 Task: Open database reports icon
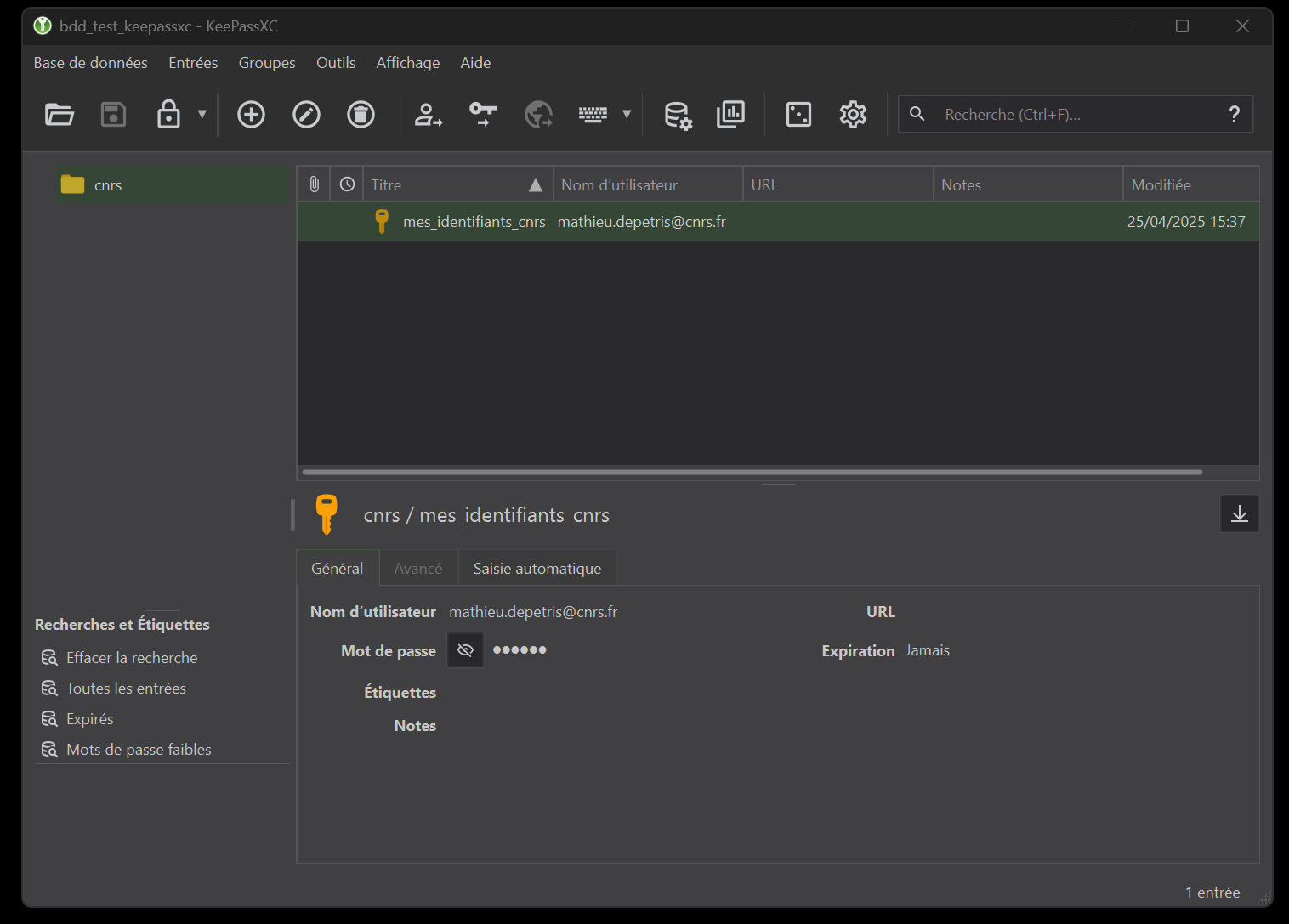click(730, 114)
